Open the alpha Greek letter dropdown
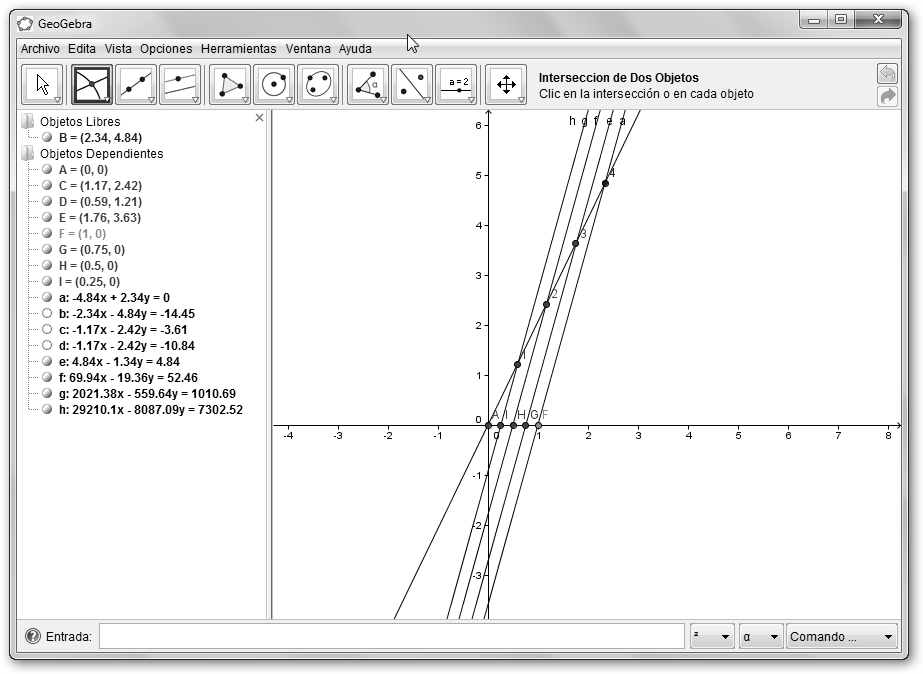 coord(759,636)
